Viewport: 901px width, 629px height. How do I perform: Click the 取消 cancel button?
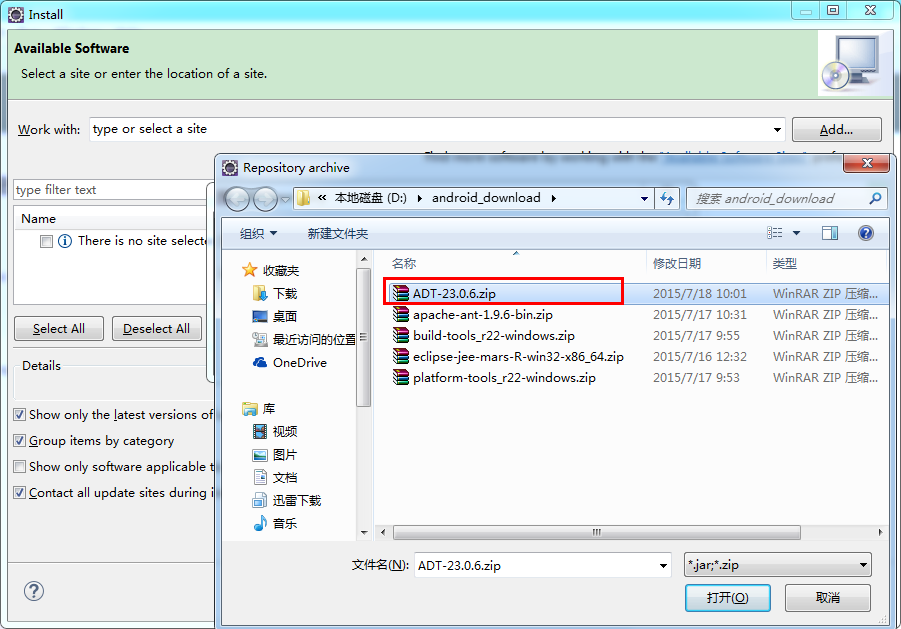827,598
